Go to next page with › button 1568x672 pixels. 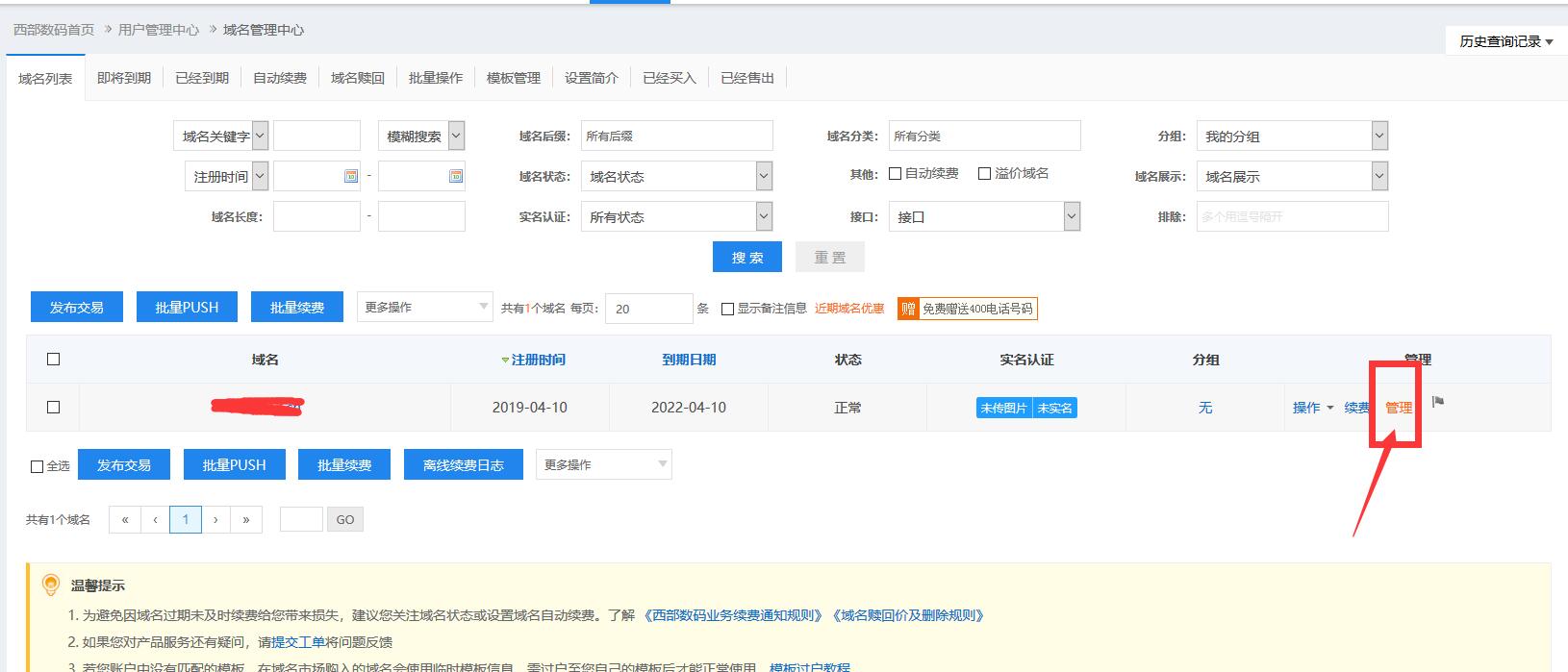[x=215, y=519]
